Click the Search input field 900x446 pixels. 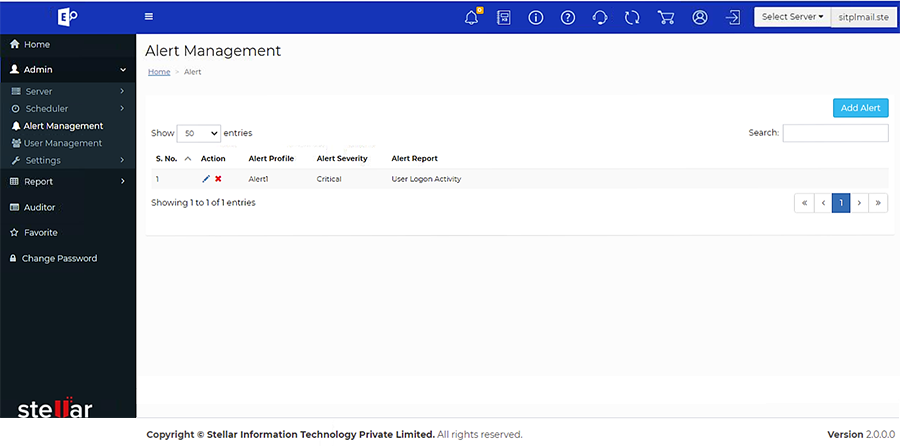point(835,133)
